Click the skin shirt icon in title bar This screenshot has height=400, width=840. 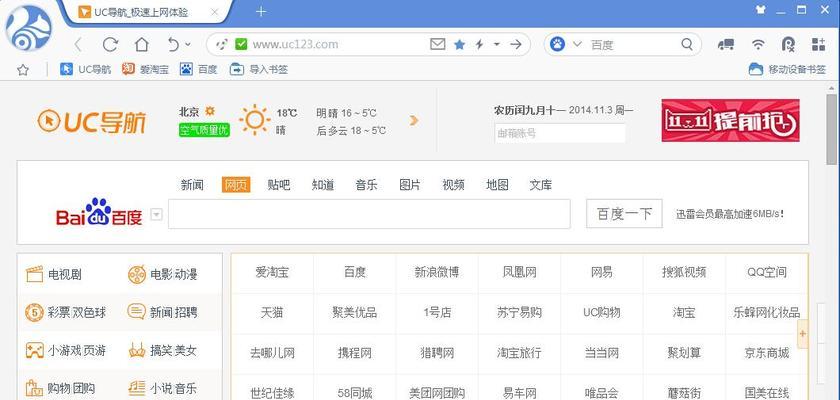(x=761, y=10)
